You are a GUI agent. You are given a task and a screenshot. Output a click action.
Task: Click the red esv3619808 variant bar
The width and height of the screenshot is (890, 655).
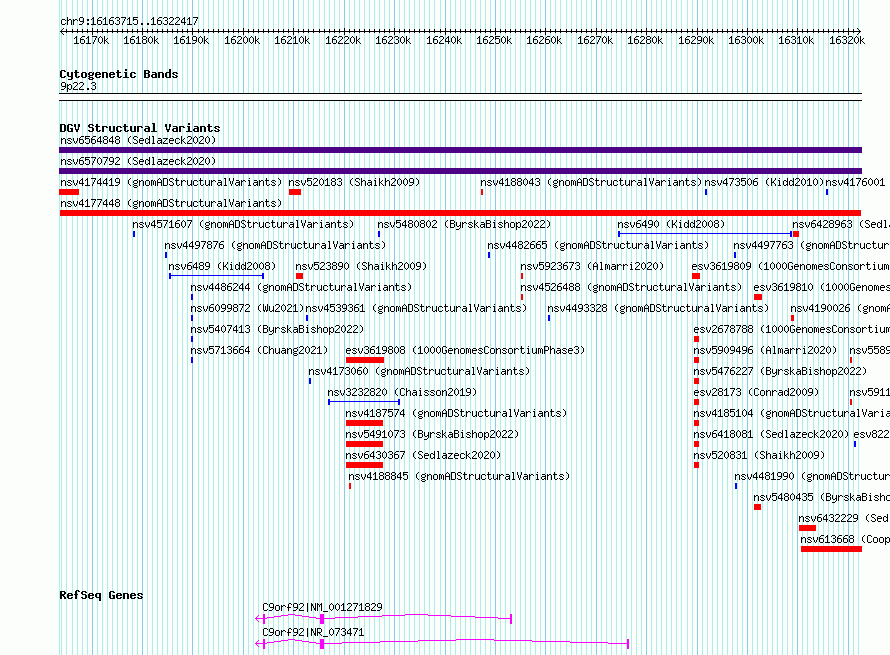365,360
